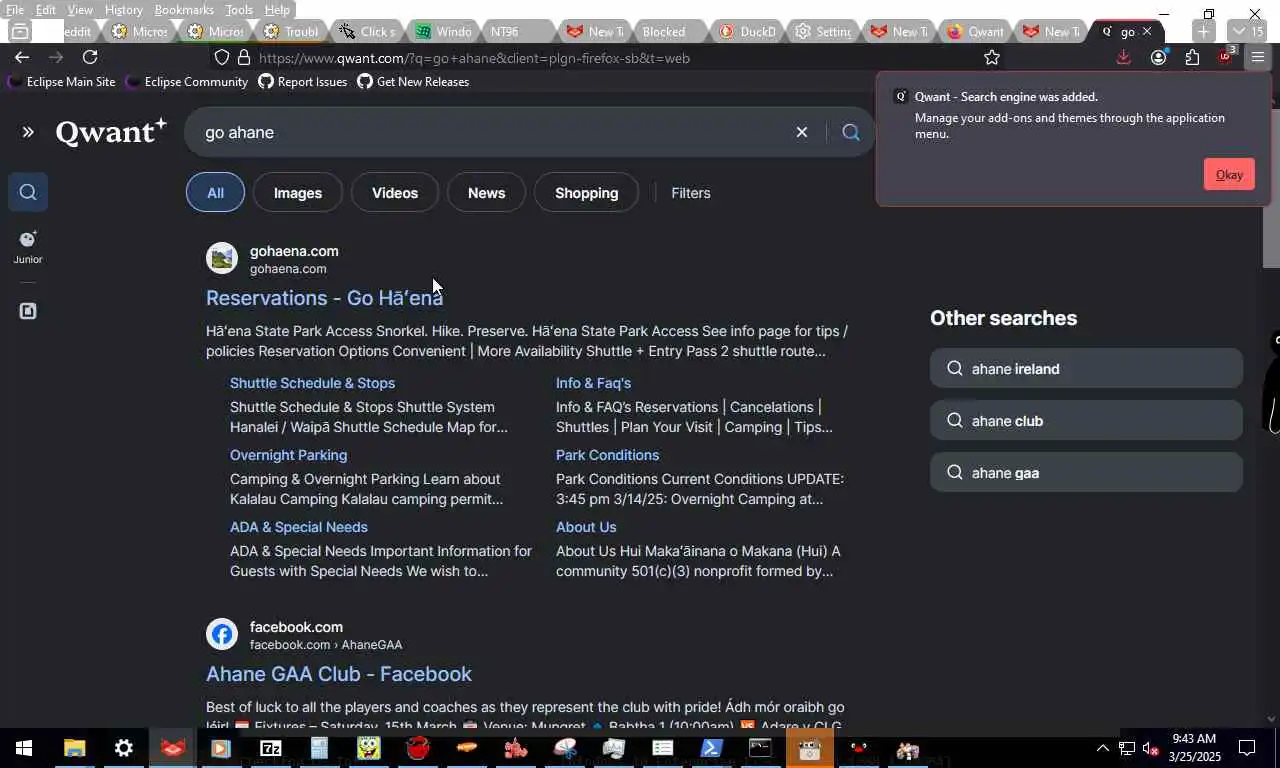Click the Qwant logo
This screenshot has width=1280, height=768.
[x=111, y=132]
